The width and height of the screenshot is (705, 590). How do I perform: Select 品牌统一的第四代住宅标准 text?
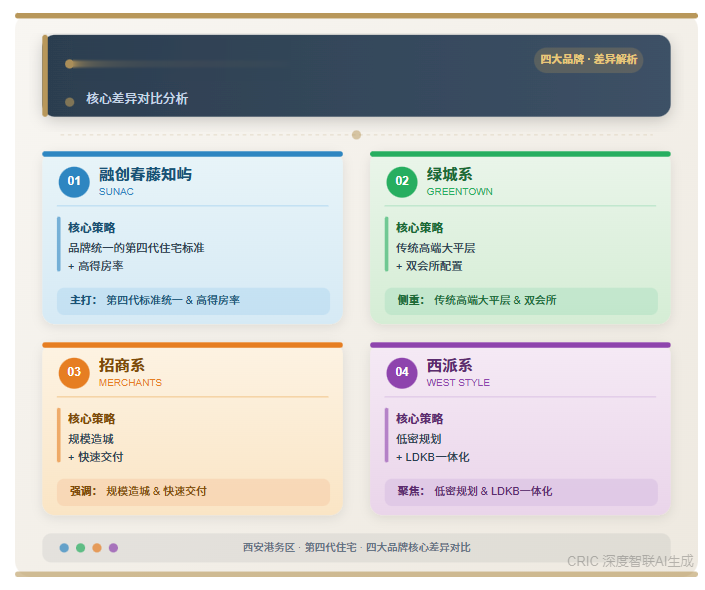tap(136, 248)
